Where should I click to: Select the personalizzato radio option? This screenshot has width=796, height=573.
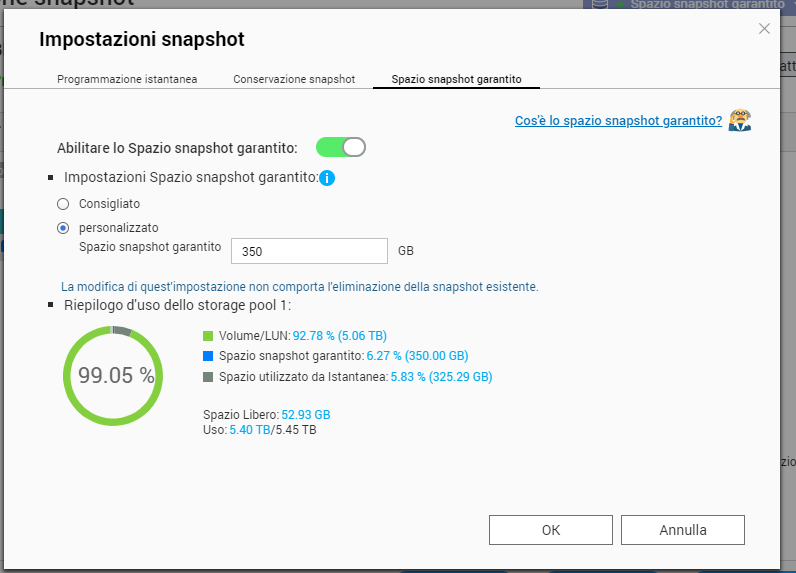point(63,227)
